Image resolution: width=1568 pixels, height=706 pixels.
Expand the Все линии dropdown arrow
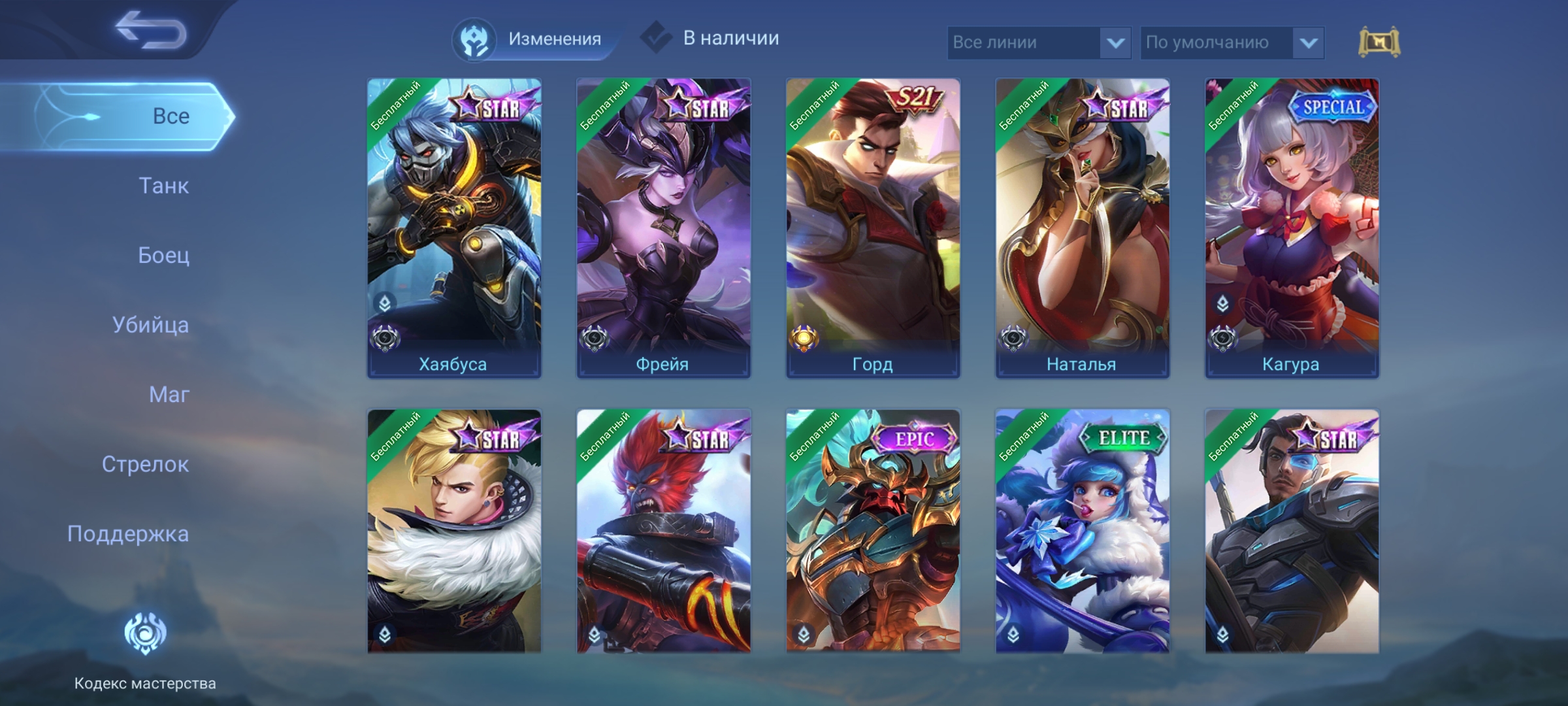(1115, 43)
